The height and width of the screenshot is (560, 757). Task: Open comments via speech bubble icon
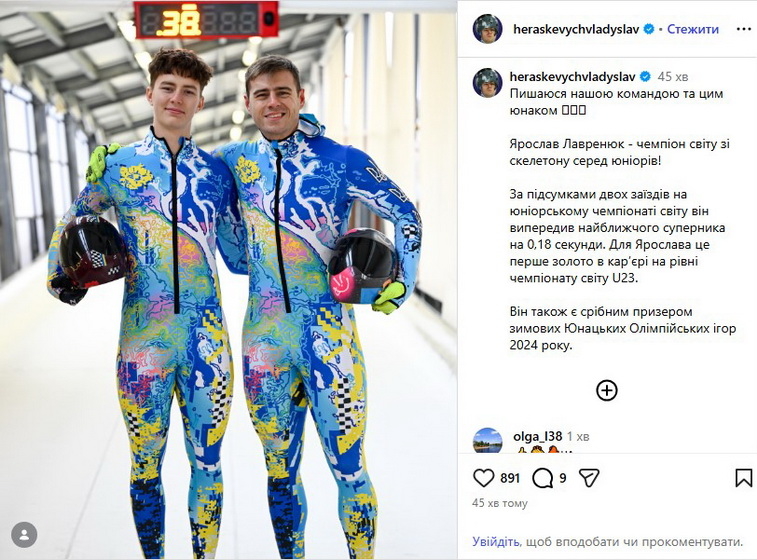542,478
